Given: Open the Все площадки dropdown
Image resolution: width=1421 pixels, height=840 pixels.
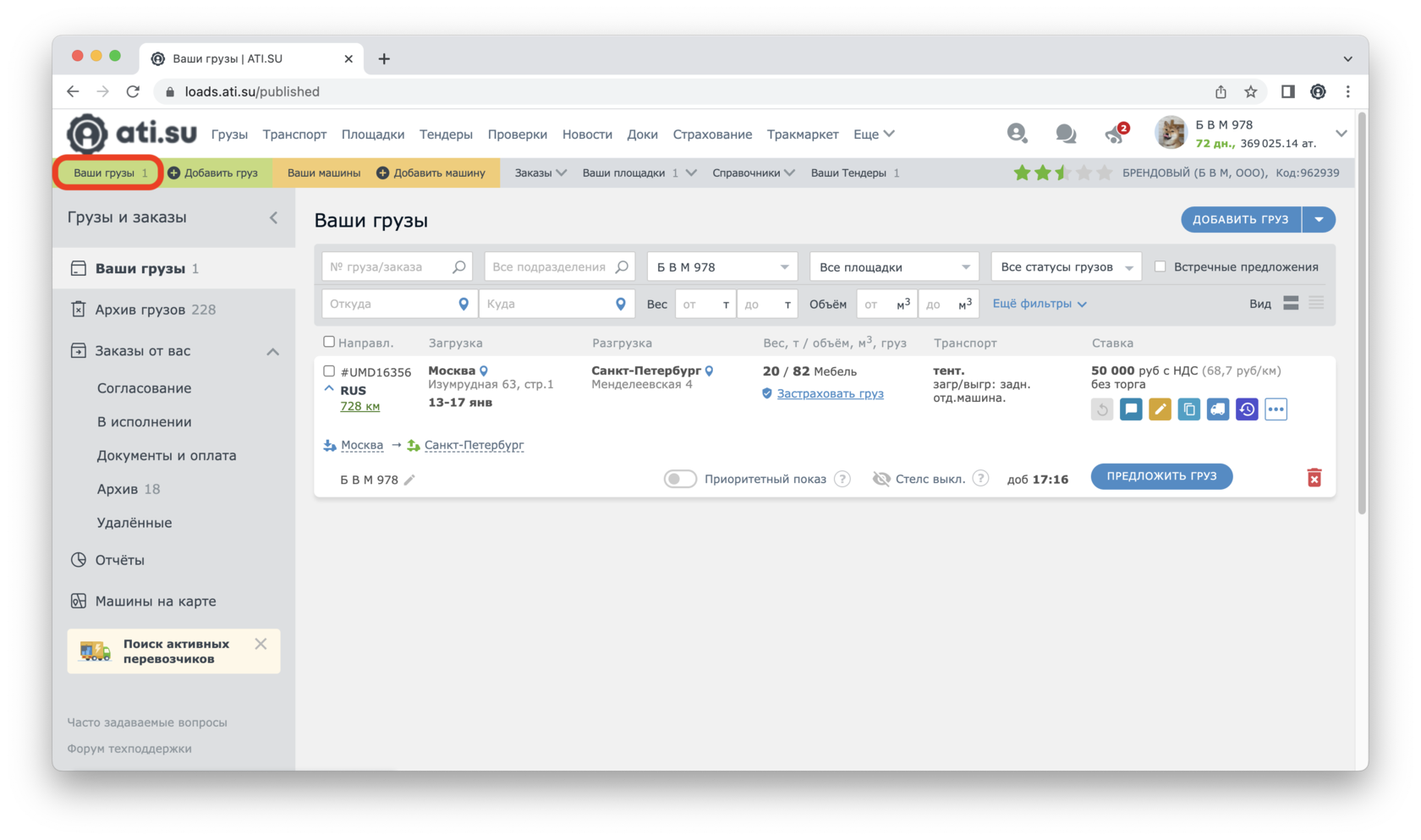Looking at the screenshot, I should pyautogui.click(x=894, y=266).
